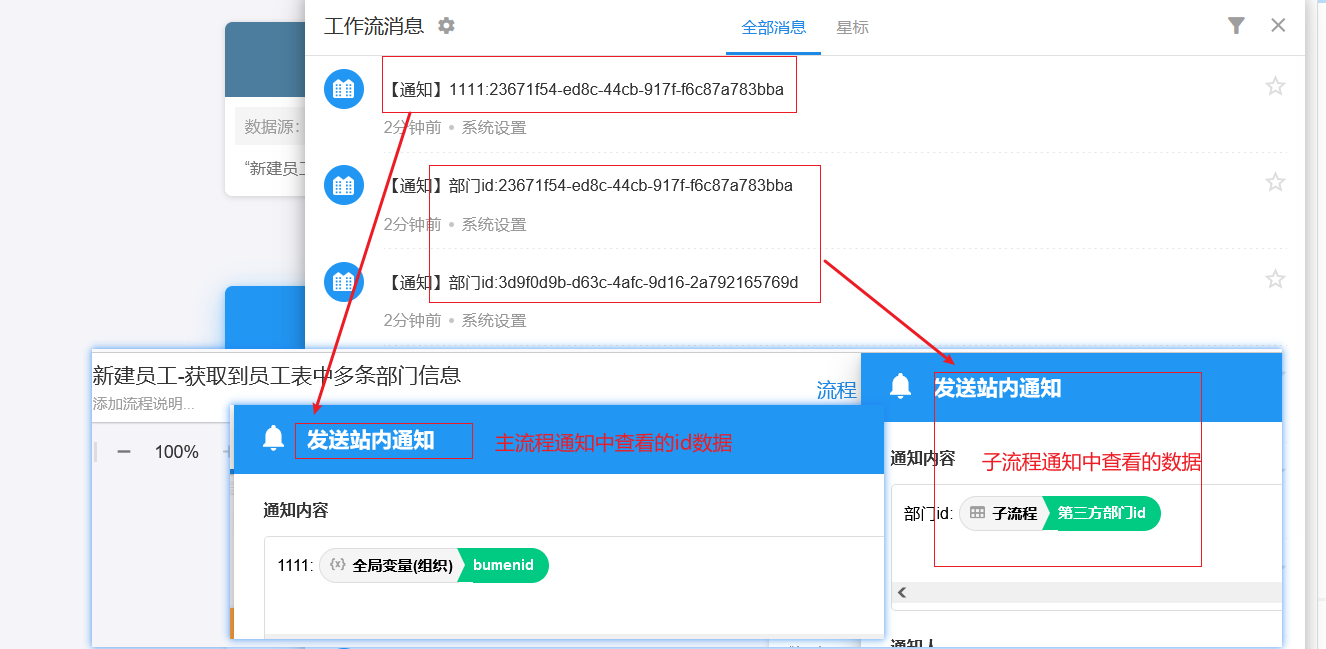Click workflow title 新建员工-获取到员工表中多条部门信息

pos(277,376)
